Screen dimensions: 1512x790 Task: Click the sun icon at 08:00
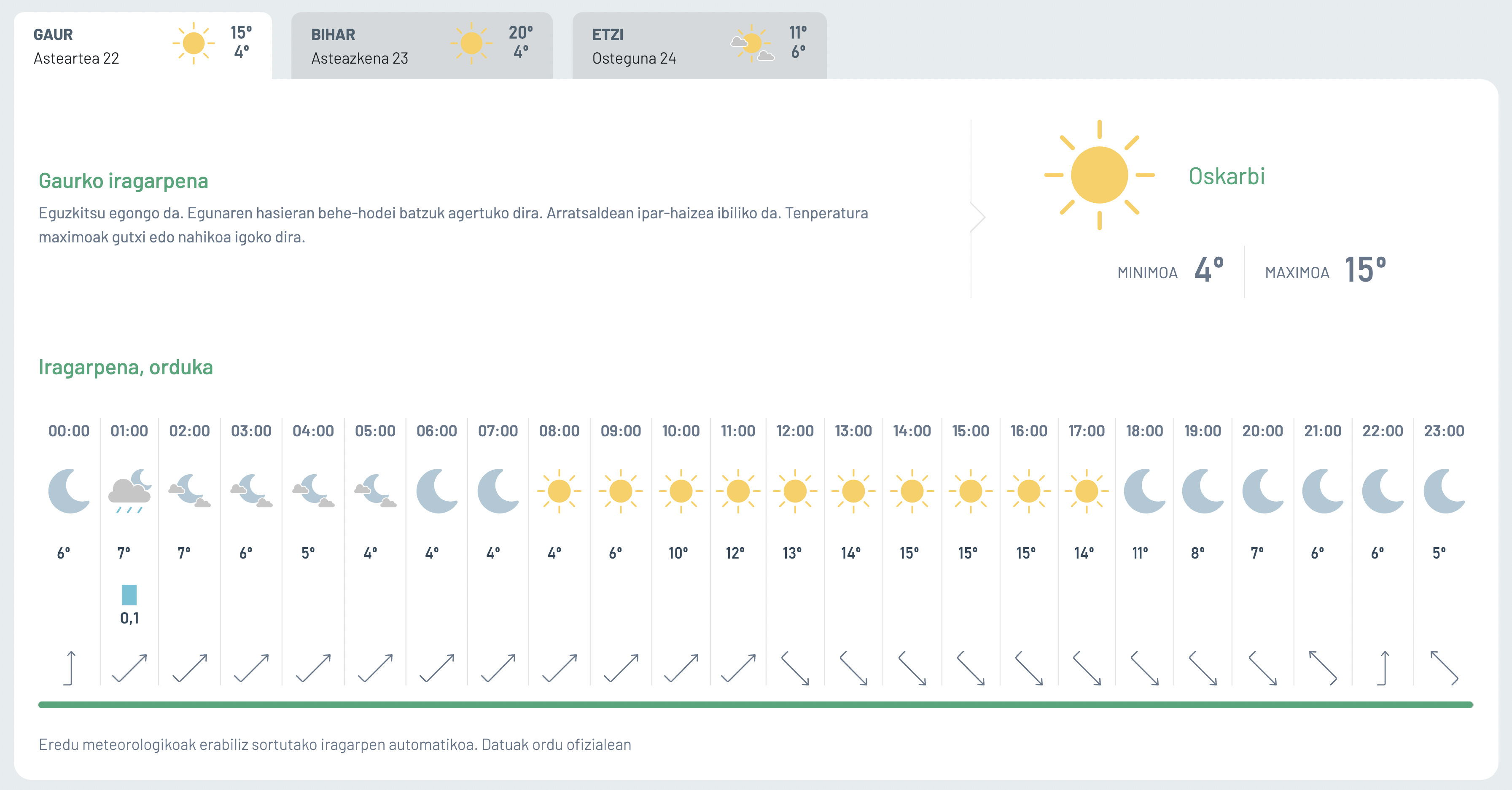(560, 491)
